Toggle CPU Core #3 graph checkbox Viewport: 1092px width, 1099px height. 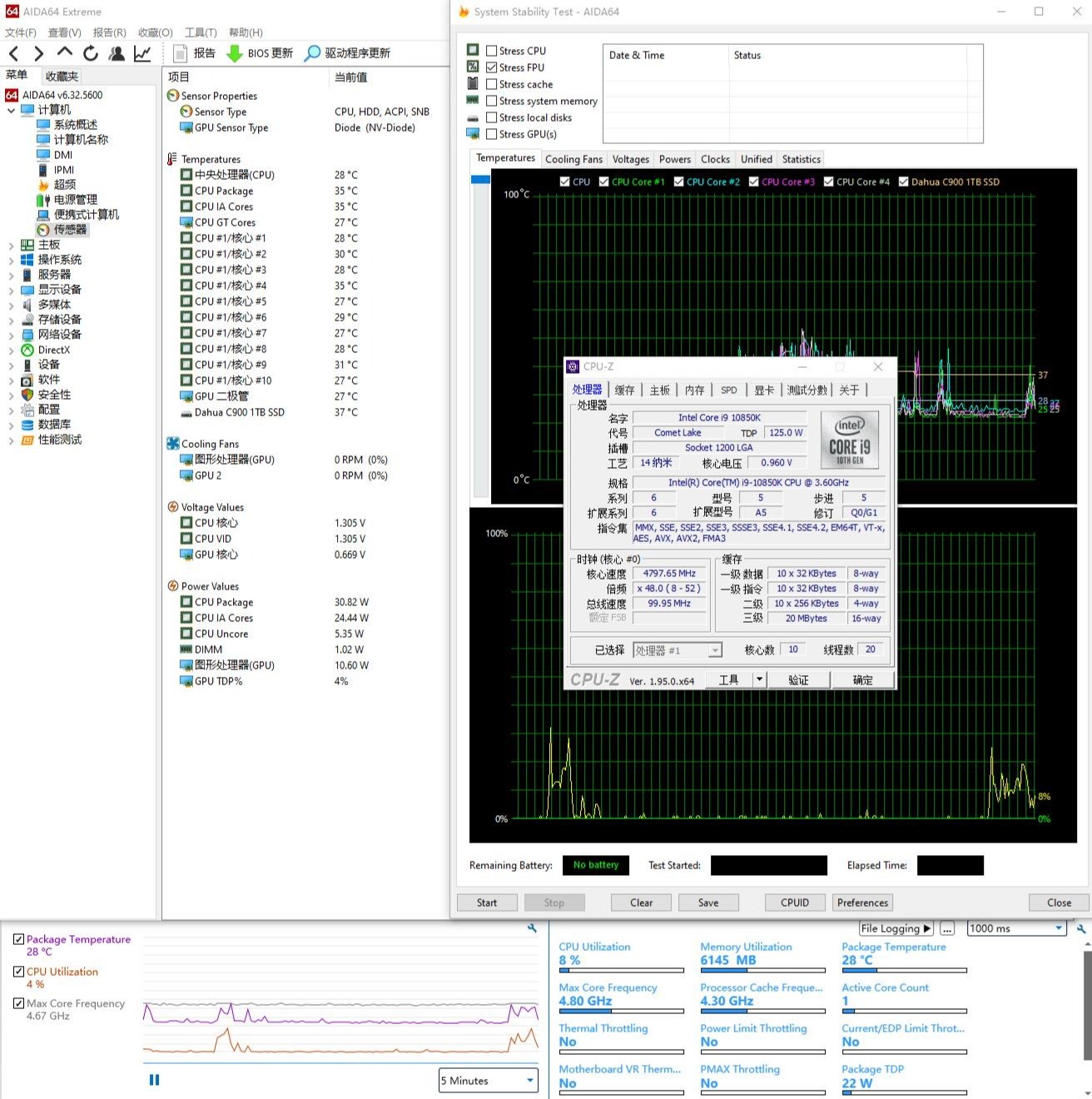click(753, 182)
